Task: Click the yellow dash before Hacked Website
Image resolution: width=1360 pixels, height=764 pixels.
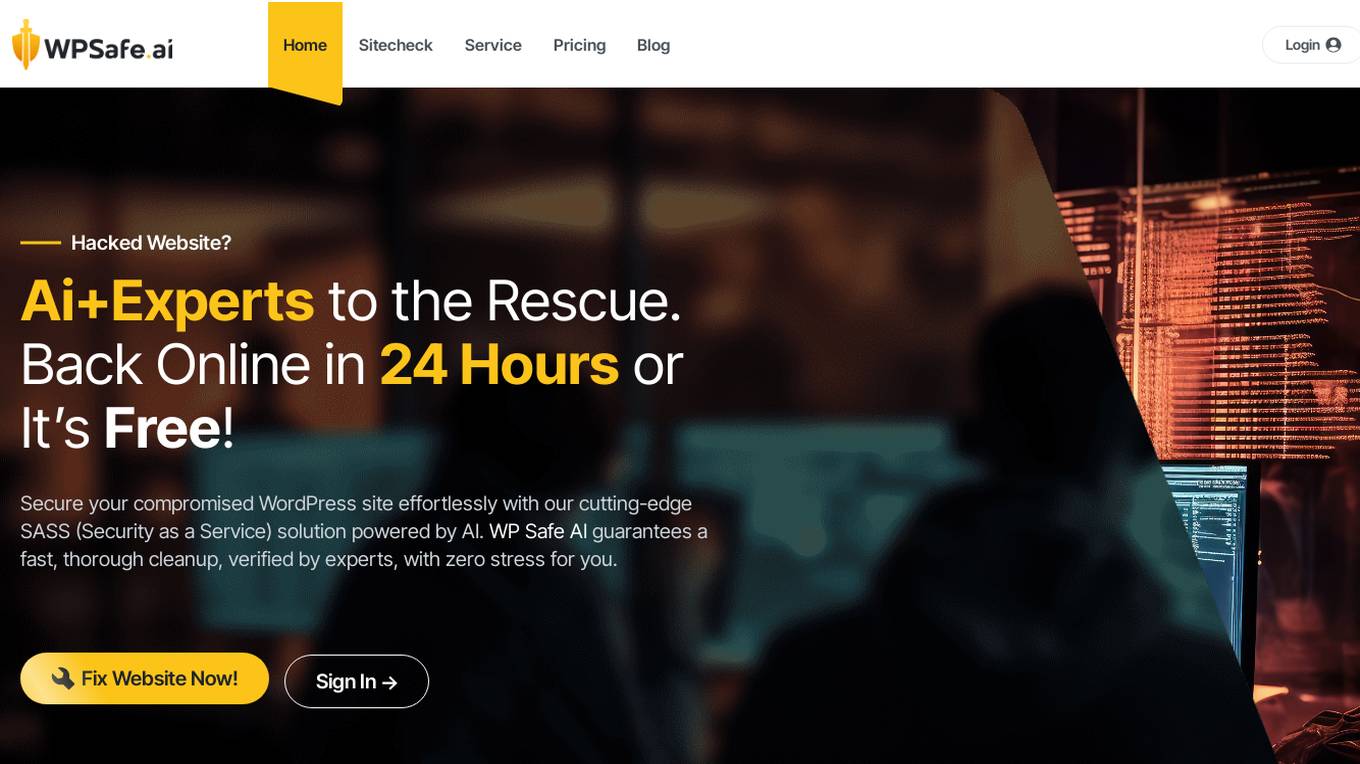Action: (41, 242)
